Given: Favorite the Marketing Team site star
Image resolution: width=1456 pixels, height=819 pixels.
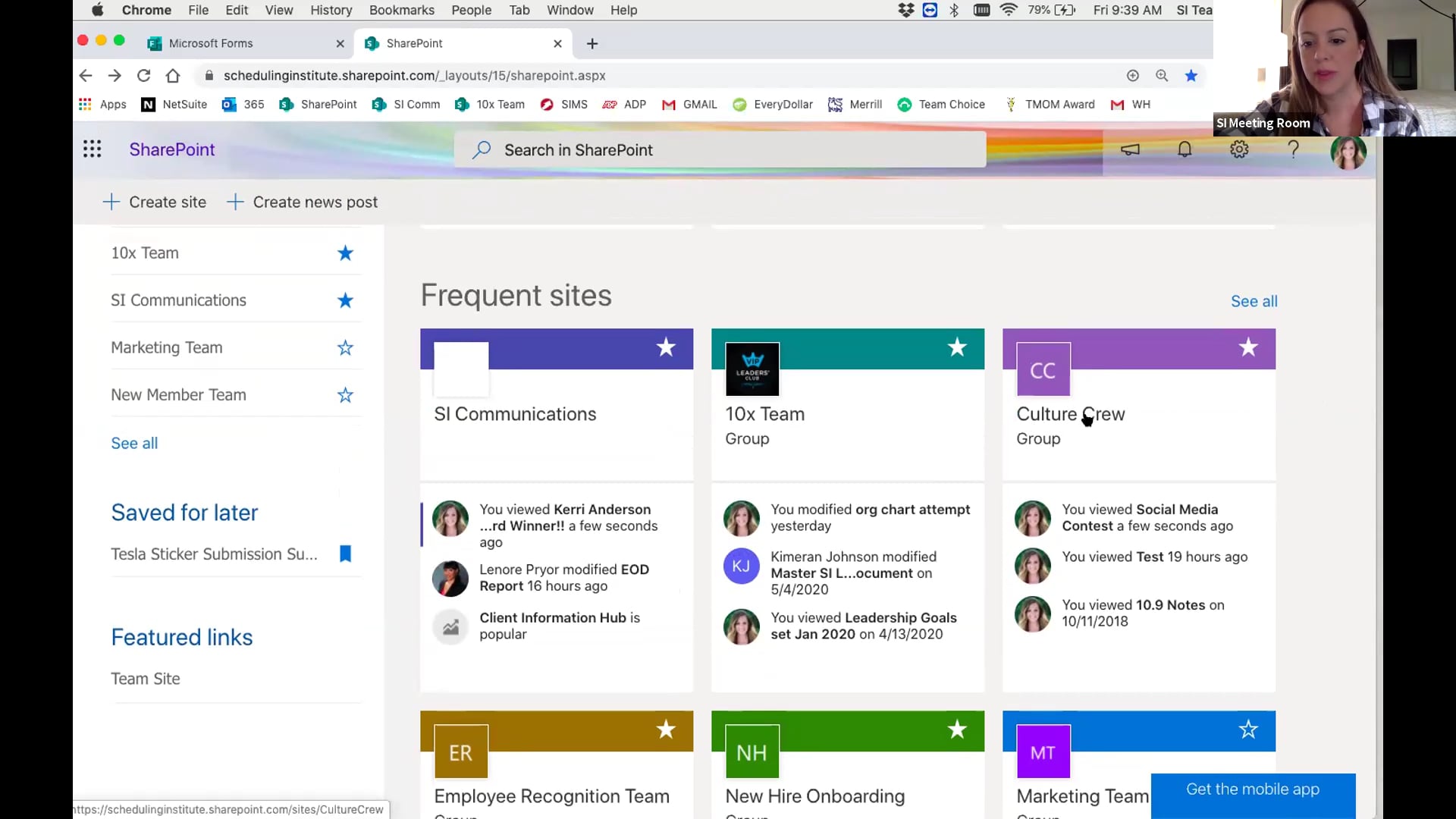Looking at the screenshot, I should click(x=345, y=347).
